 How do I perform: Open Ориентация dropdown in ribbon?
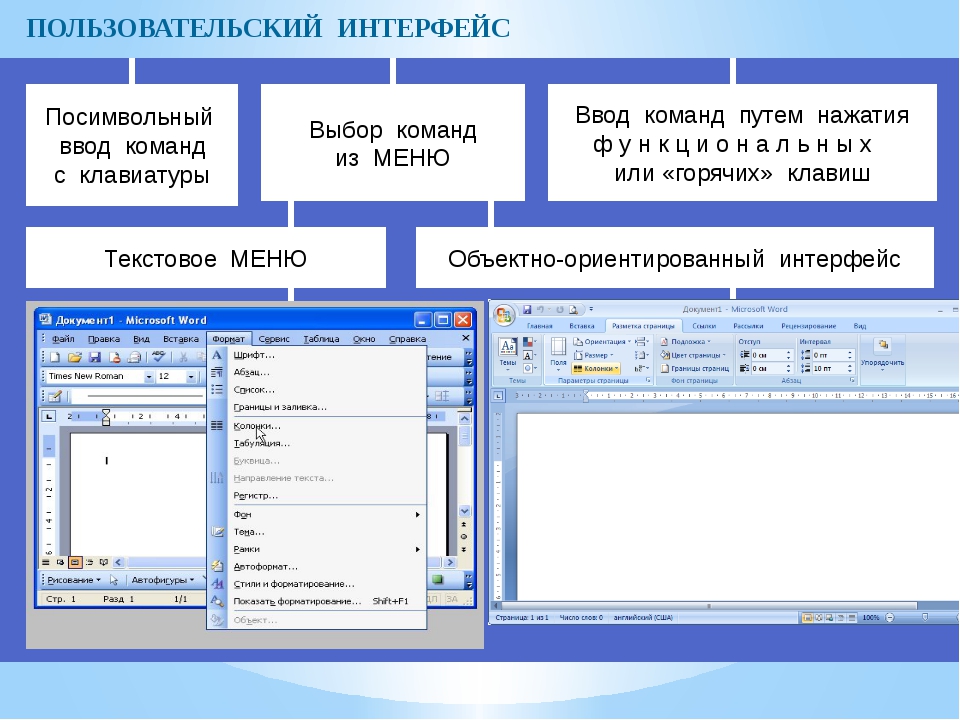(602, 342)
